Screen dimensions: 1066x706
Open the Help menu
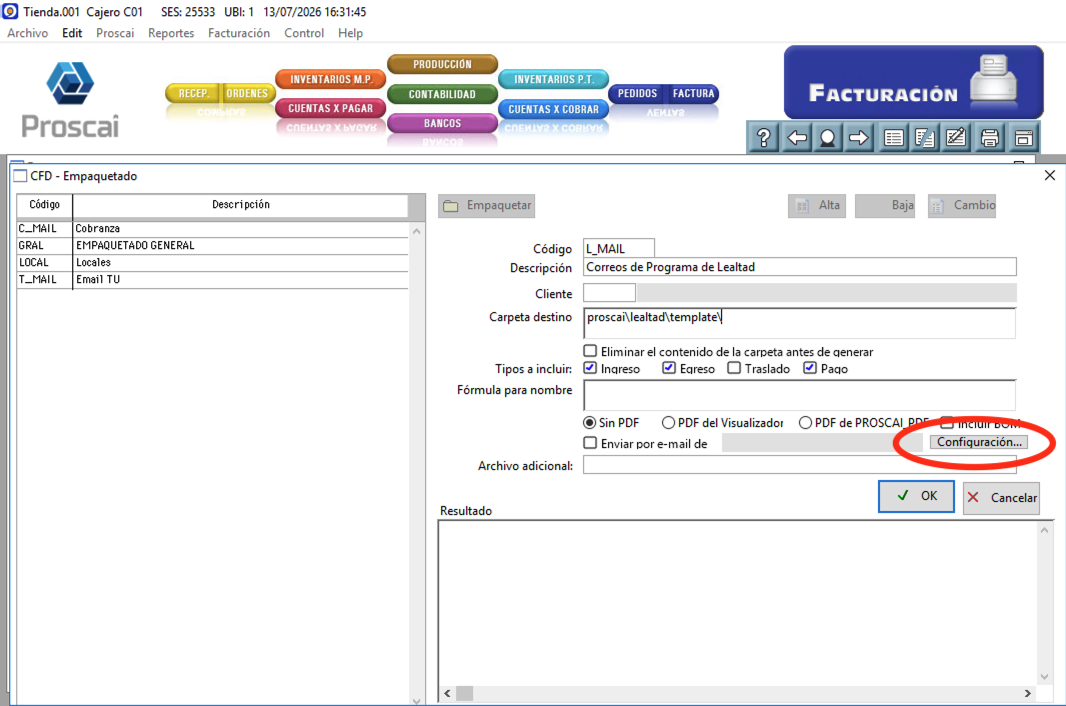tap(350, 33)
